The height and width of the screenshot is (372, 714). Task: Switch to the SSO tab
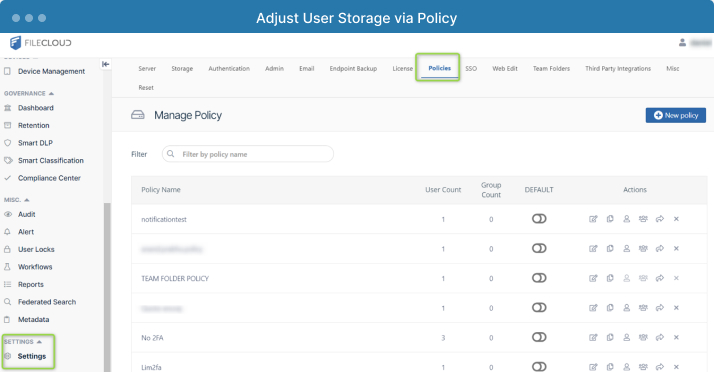(471, 69)
